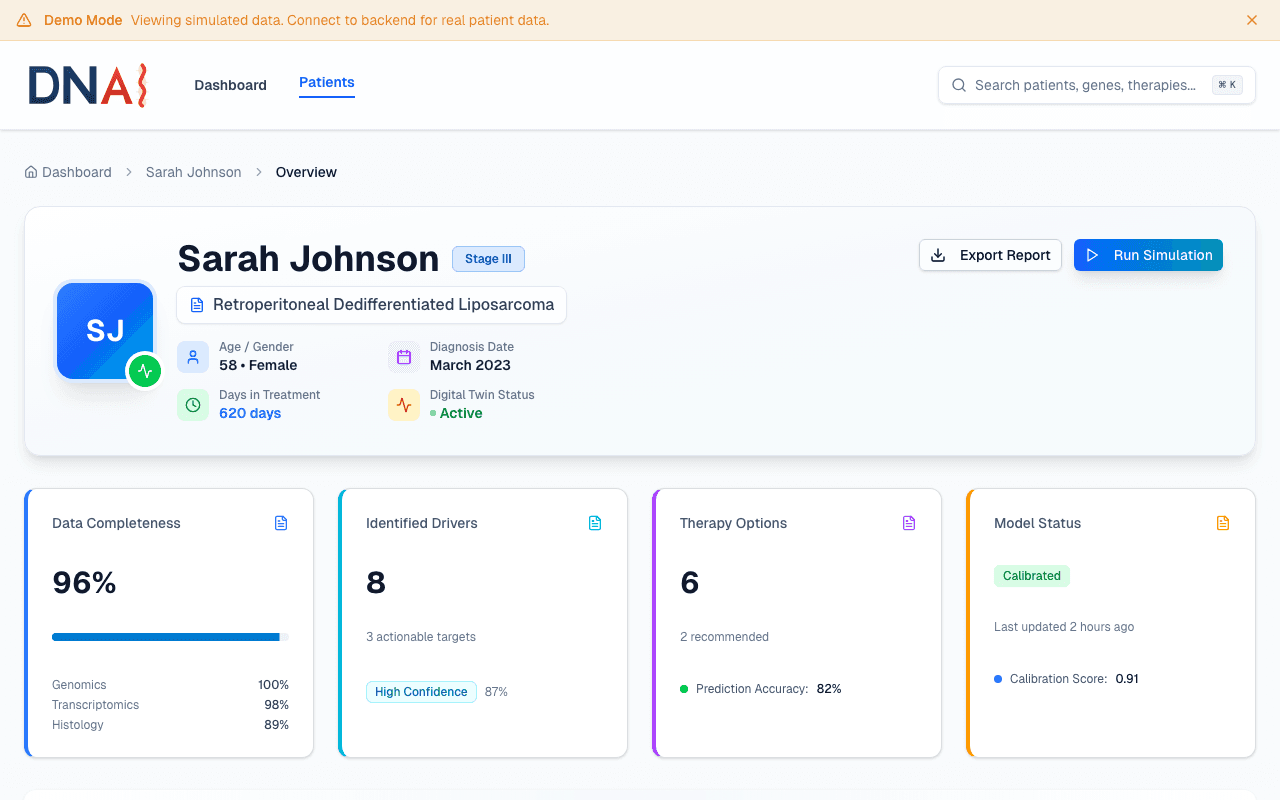Viewport: 1280px width, 800px height.
Task: Open the Patients tab
Action: pyautogui.click(x=326, y=82)
